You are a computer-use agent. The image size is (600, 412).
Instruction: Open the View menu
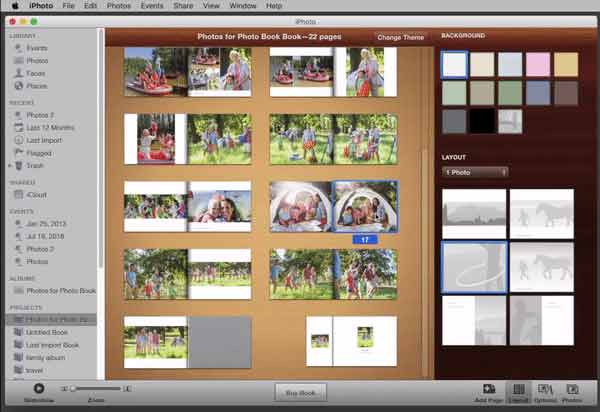point(211,5)
